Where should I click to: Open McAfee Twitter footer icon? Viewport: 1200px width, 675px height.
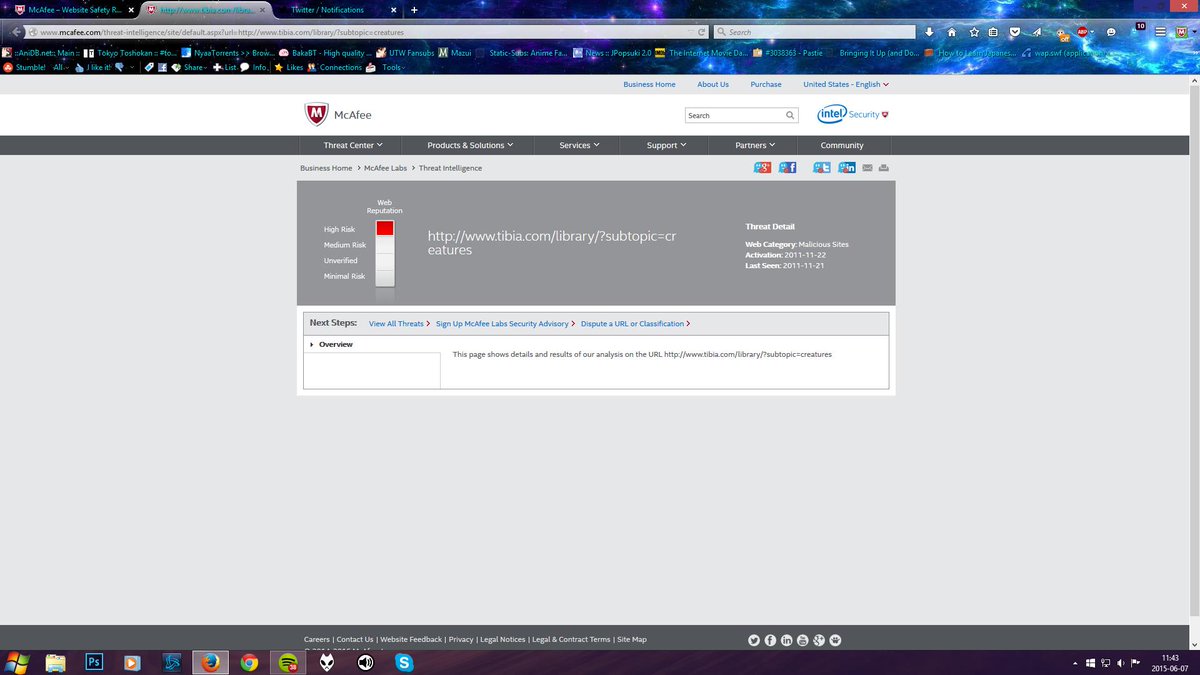[x=755, y=640]
